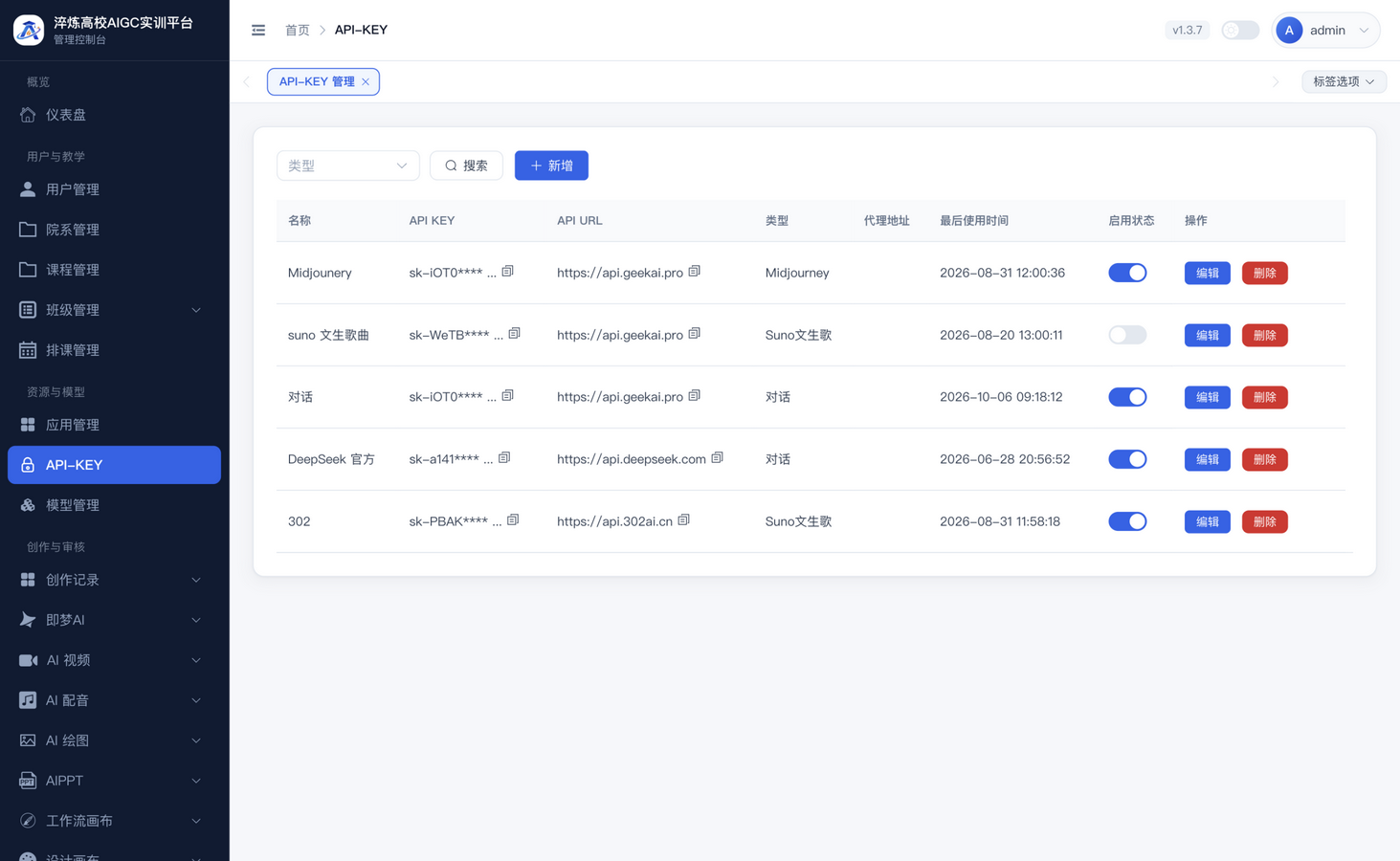
Task: Open 应用管理 in the sidebar
Action: pyautogui.click(x=114, y=425)
